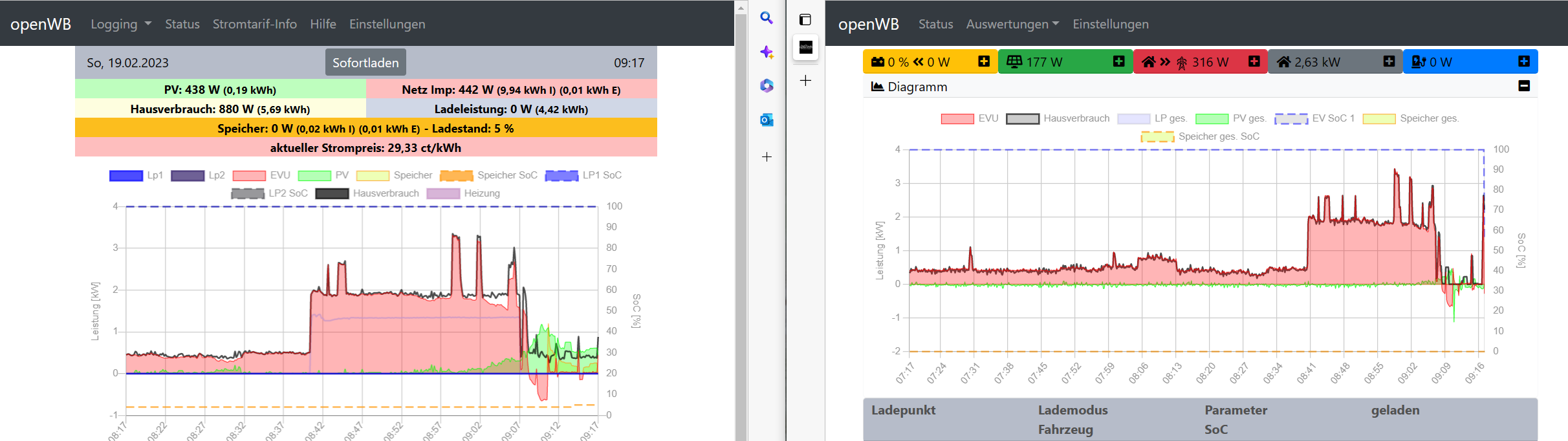Click the Heizung color swatch in the legend
Screen dimensions: 1568x441
pos(443,194)
